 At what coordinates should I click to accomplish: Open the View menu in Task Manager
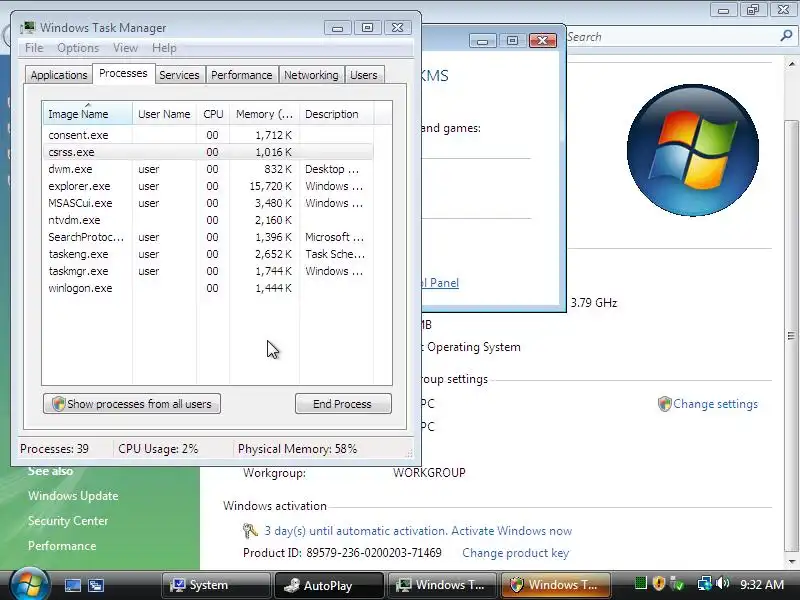click(126, 48)
